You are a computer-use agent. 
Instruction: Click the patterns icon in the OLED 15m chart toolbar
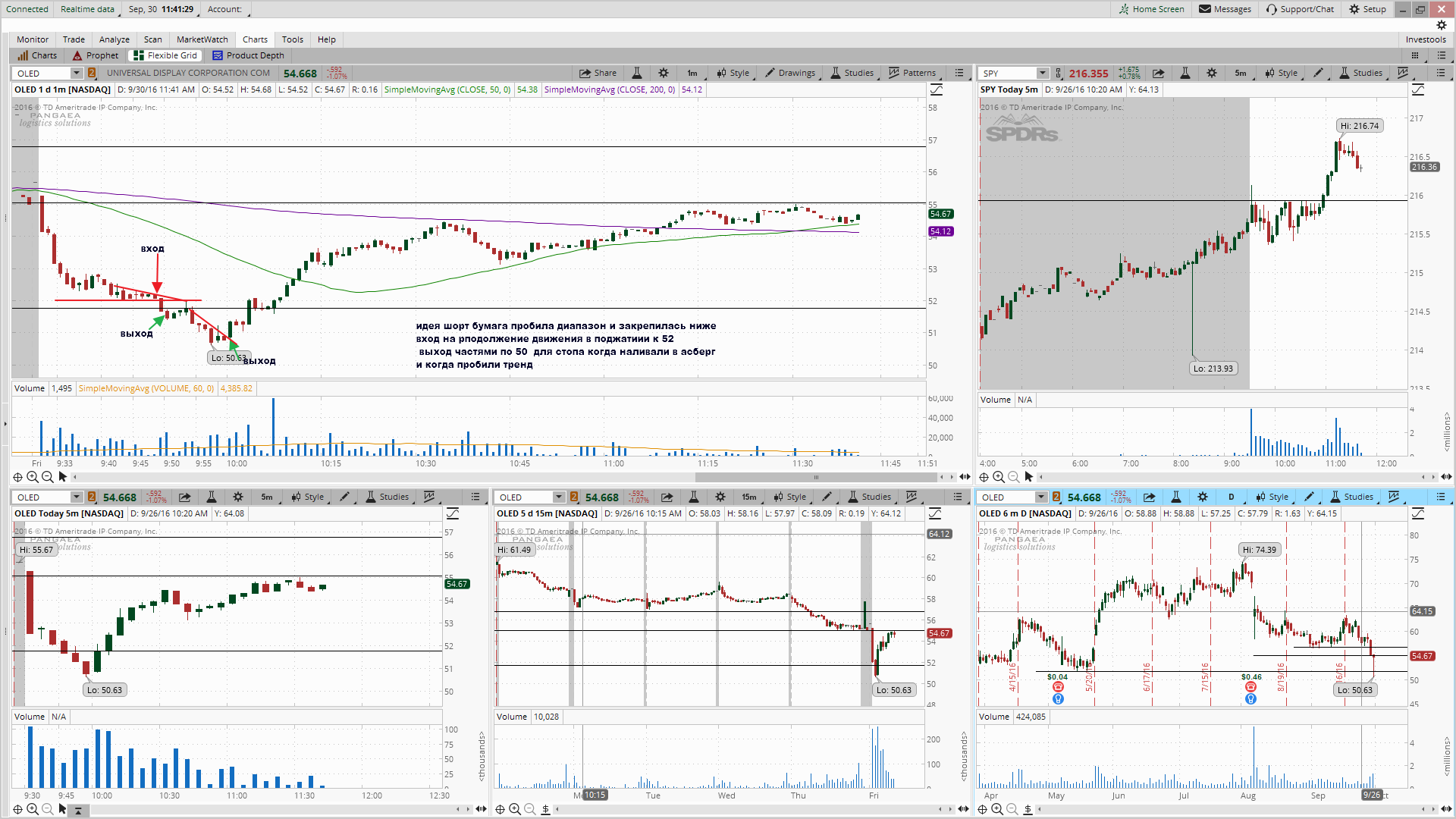pos(912,497)
